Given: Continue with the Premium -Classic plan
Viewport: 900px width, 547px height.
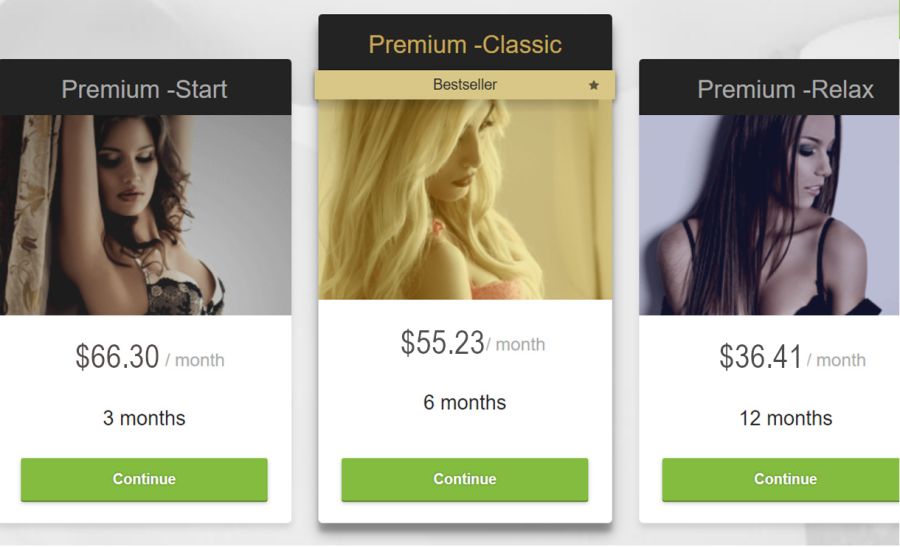Looking at the screenshot, I should tap(464, 479).
